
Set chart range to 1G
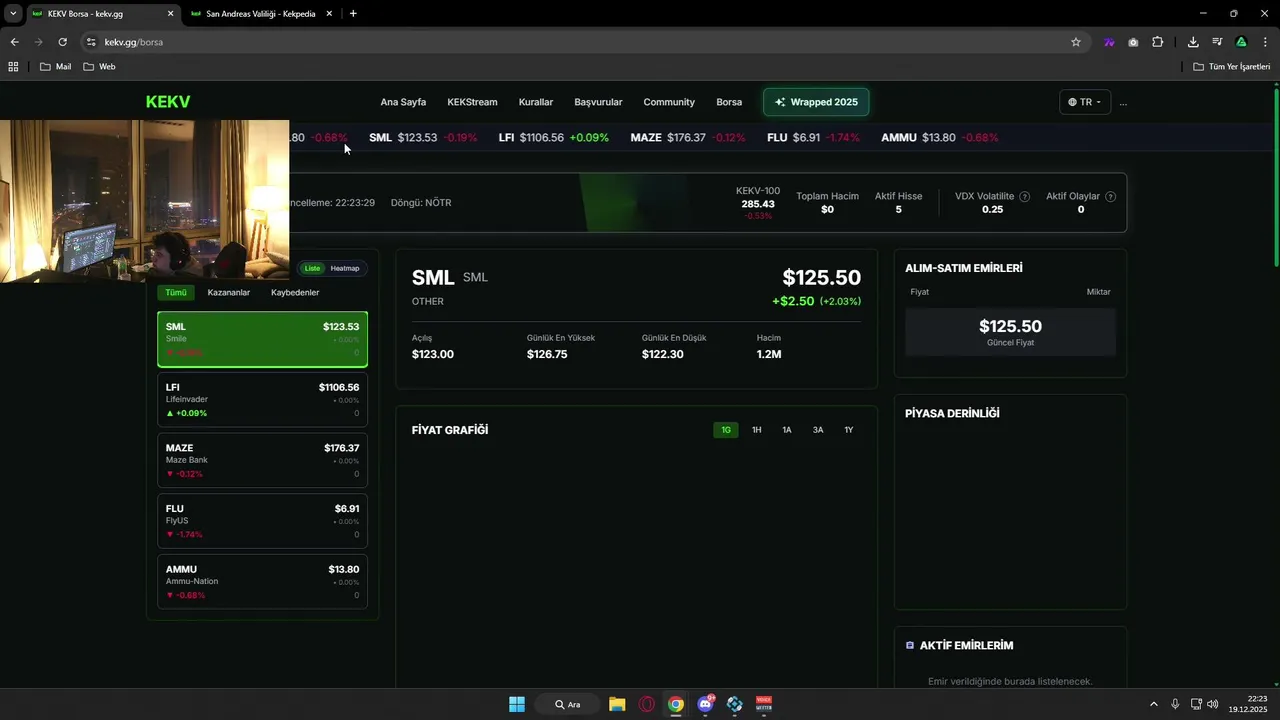tap(726, 430)
